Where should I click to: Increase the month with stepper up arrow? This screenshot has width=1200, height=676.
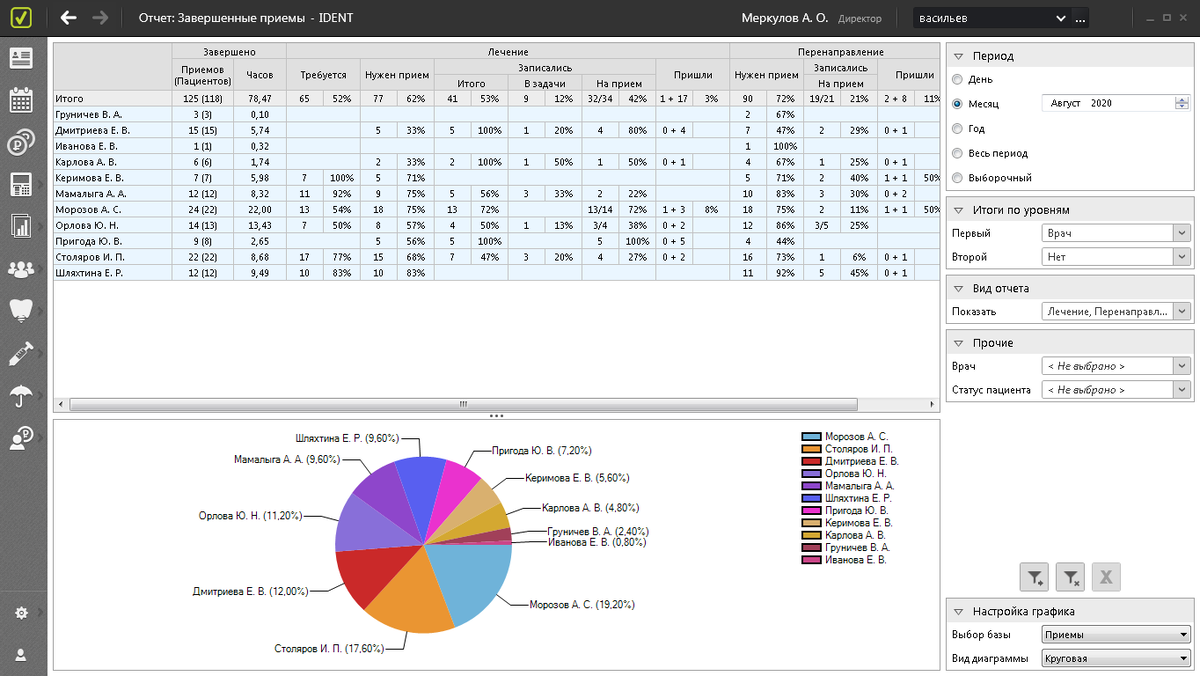[x=1182, y=100]
